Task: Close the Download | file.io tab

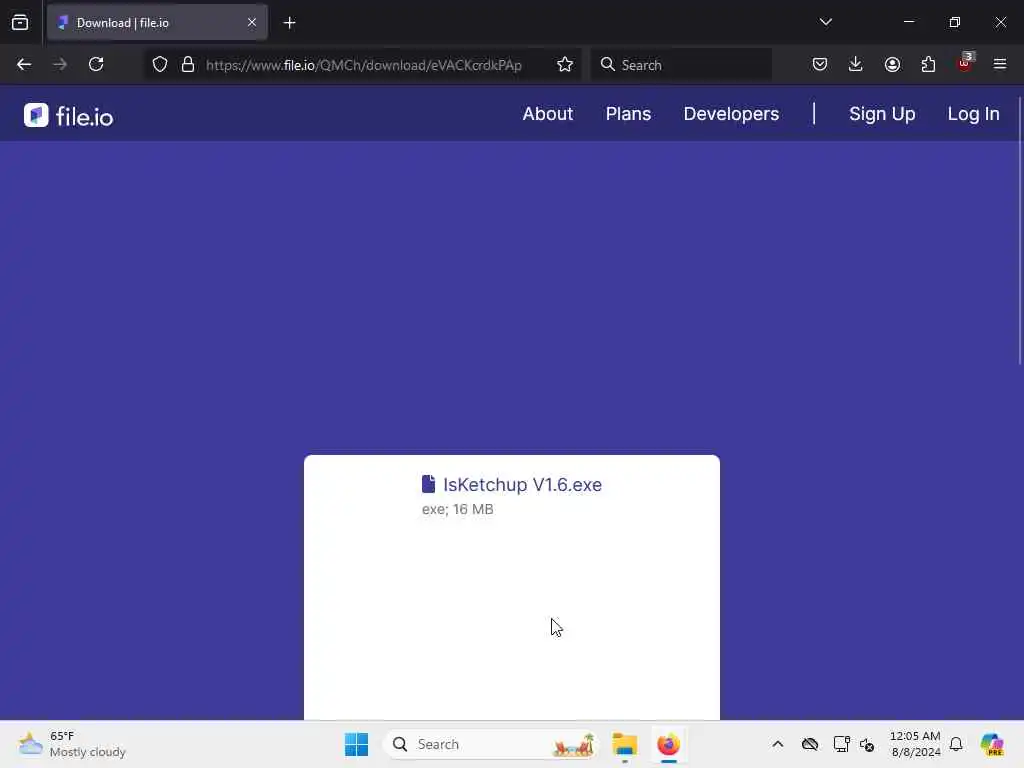Action: (252, 22)
